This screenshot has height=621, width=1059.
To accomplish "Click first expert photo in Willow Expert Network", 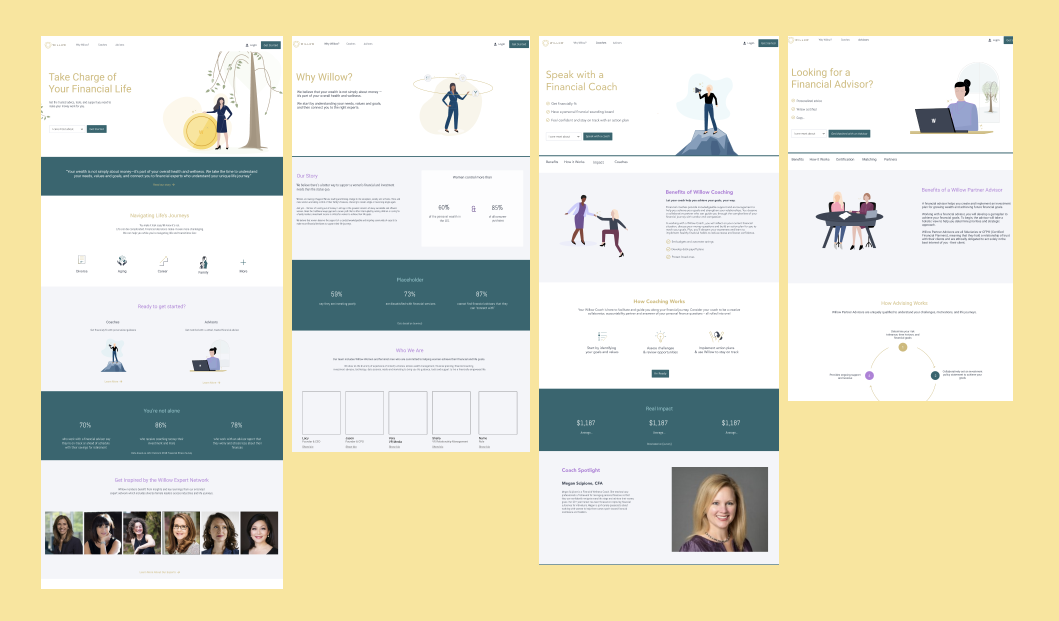I will 63,533.
